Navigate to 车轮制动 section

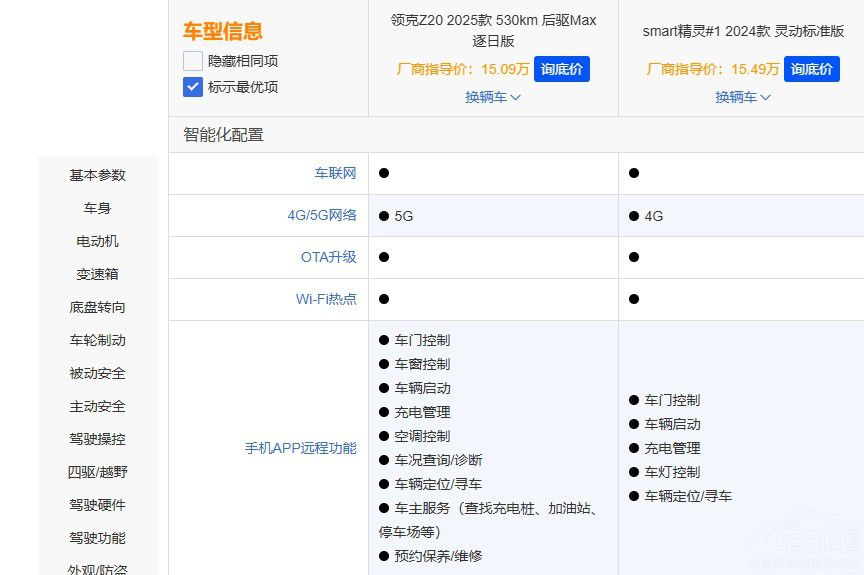98,340
